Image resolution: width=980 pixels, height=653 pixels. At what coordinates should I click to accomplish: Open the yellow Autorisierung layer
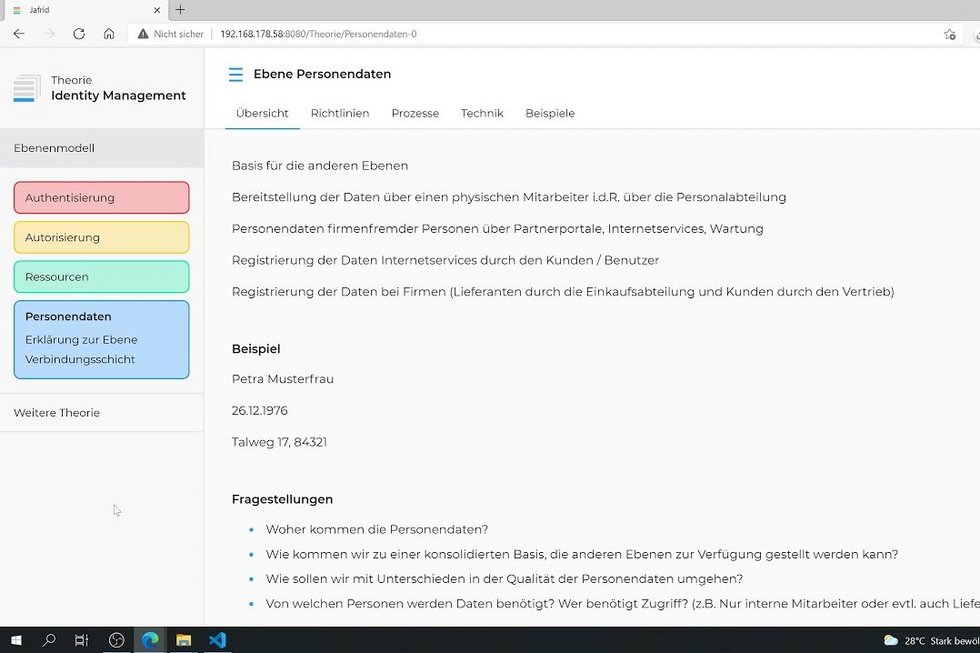pyautogui.click(x=101, y=237)
